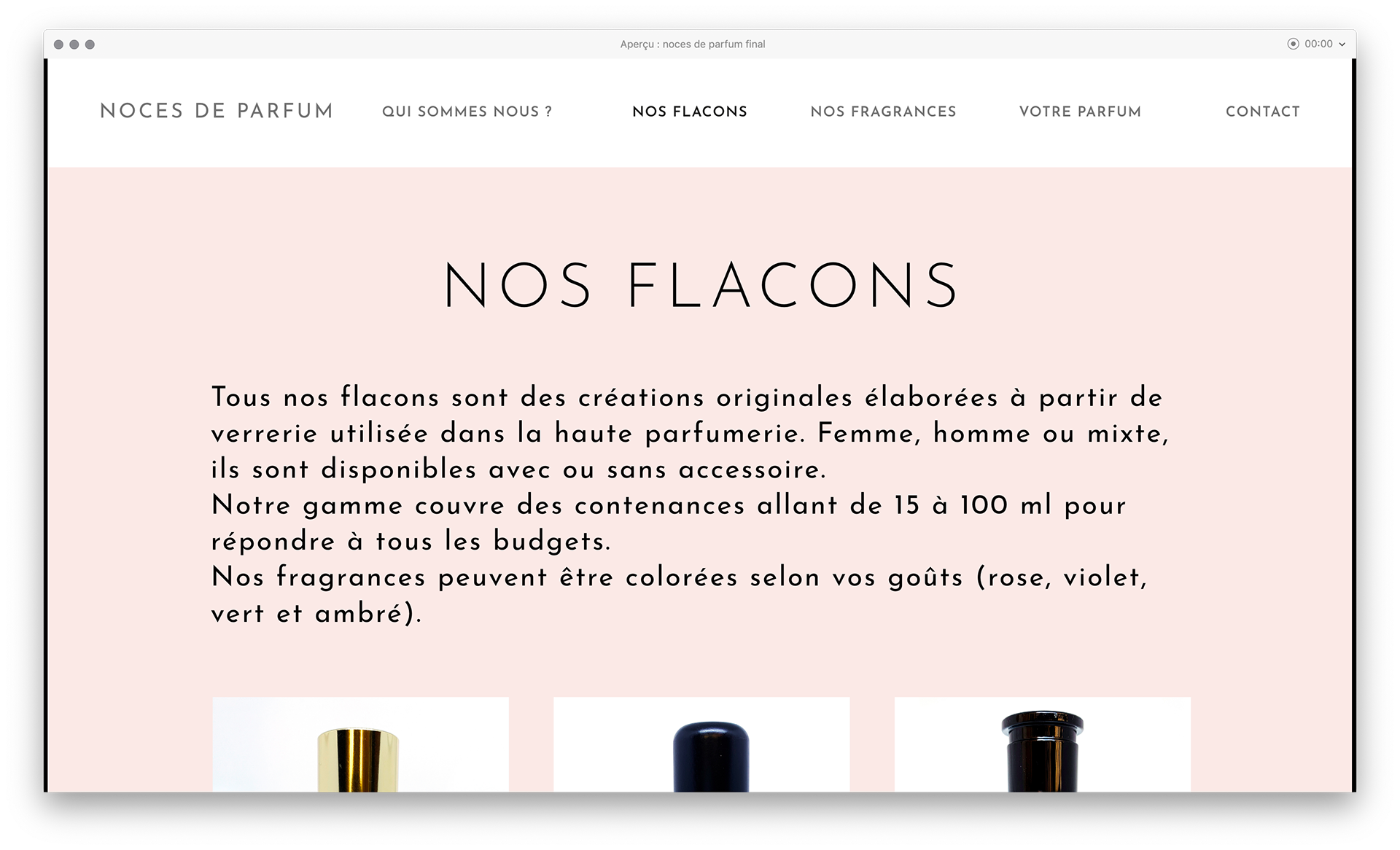Open the VOTRE PARFUM navigation link
This screenshot has height=850, width=1400.
[1080, 112]
